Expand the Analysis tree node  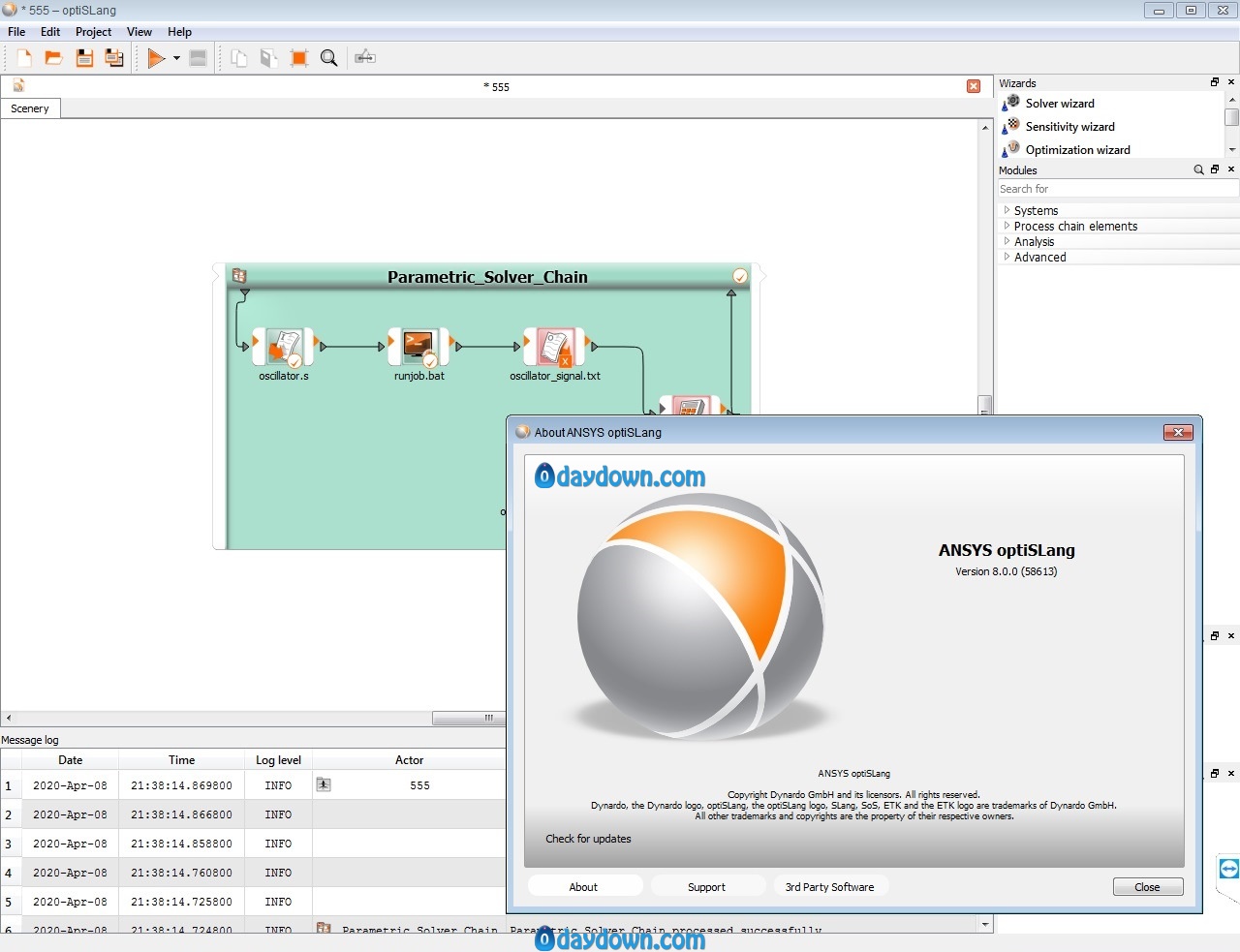[x=1007, y=241]
